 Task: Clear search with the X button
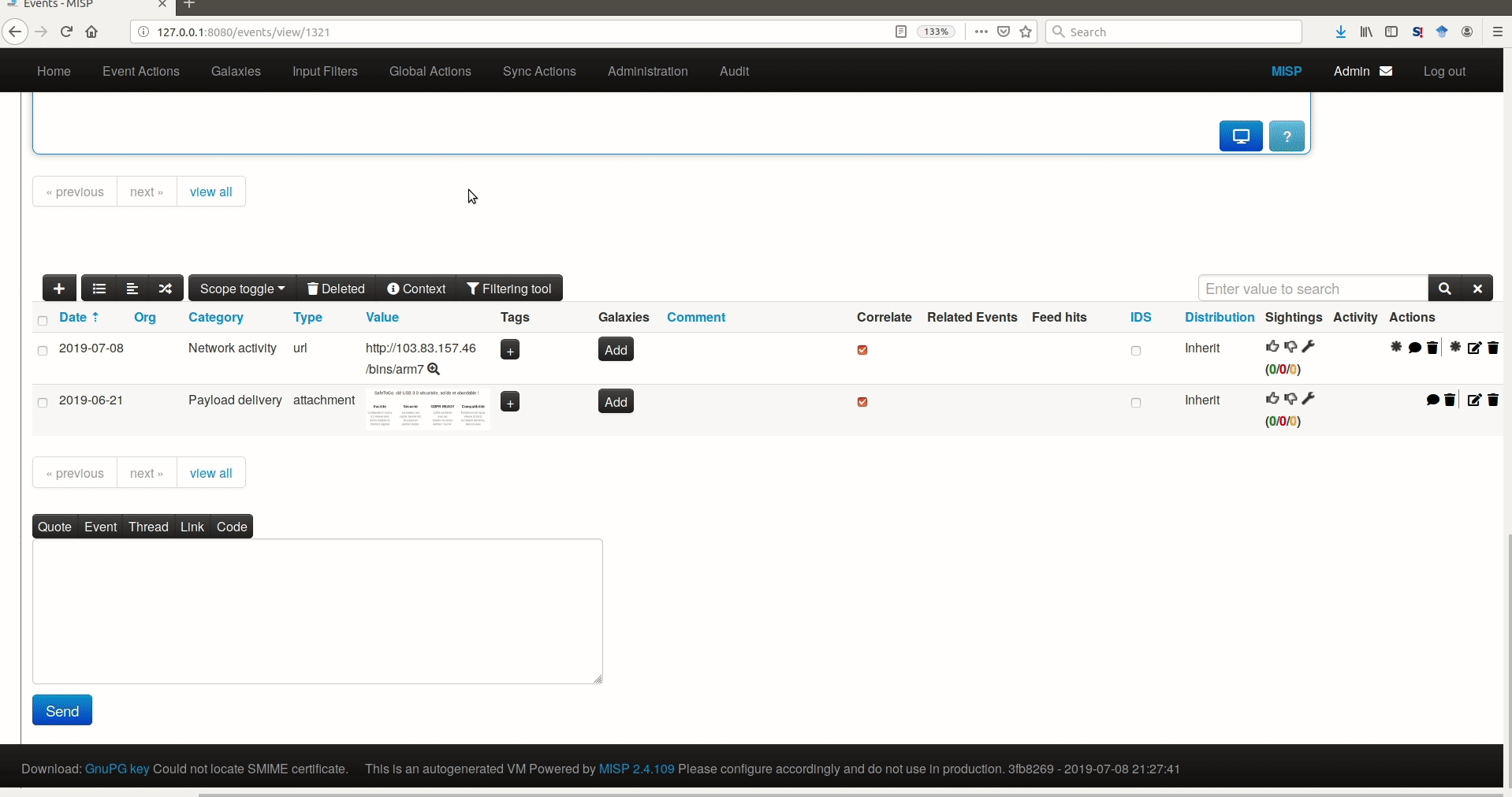click(x=1477, y=289)
